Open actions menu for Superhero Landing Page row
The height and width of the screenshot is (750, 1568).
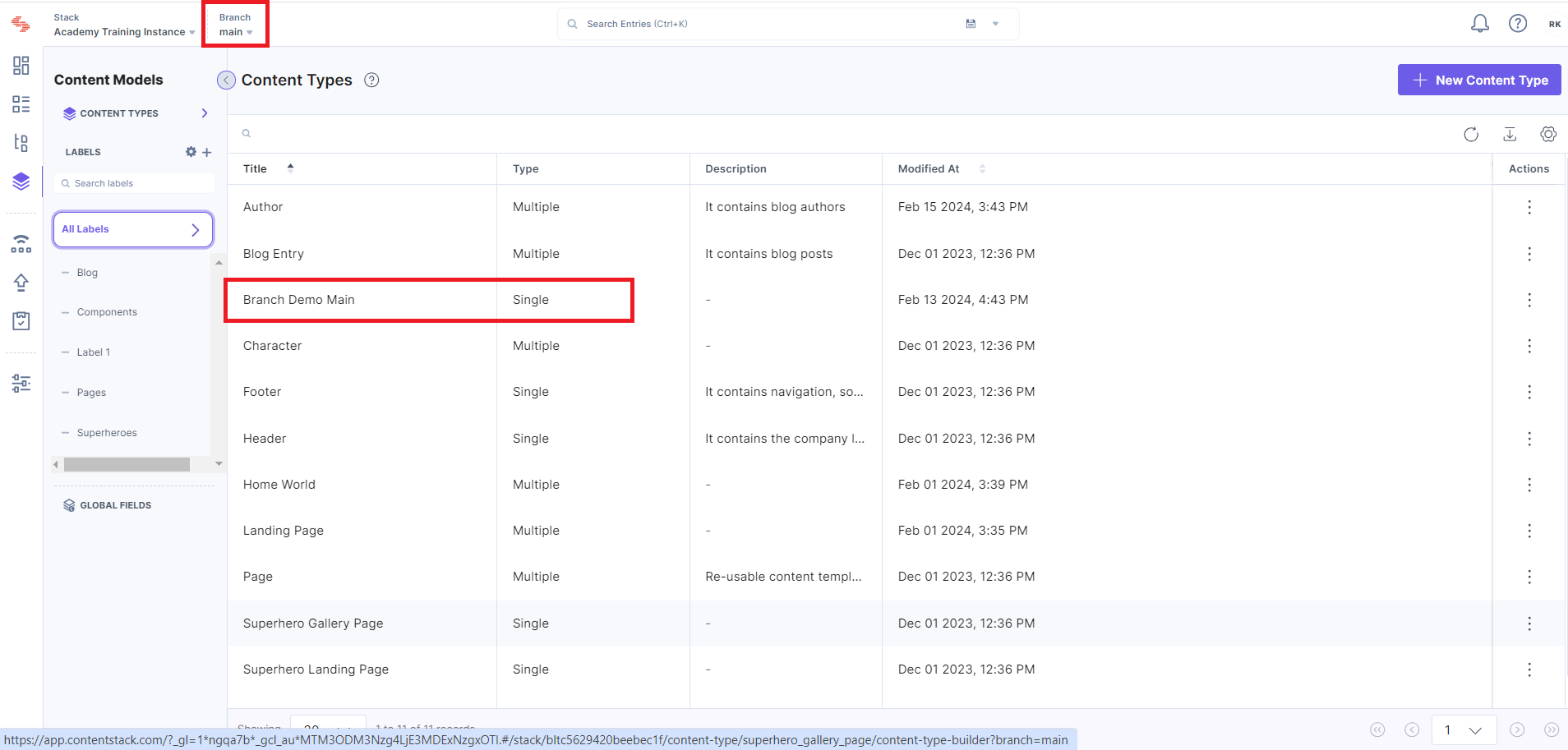point(1529,669)
